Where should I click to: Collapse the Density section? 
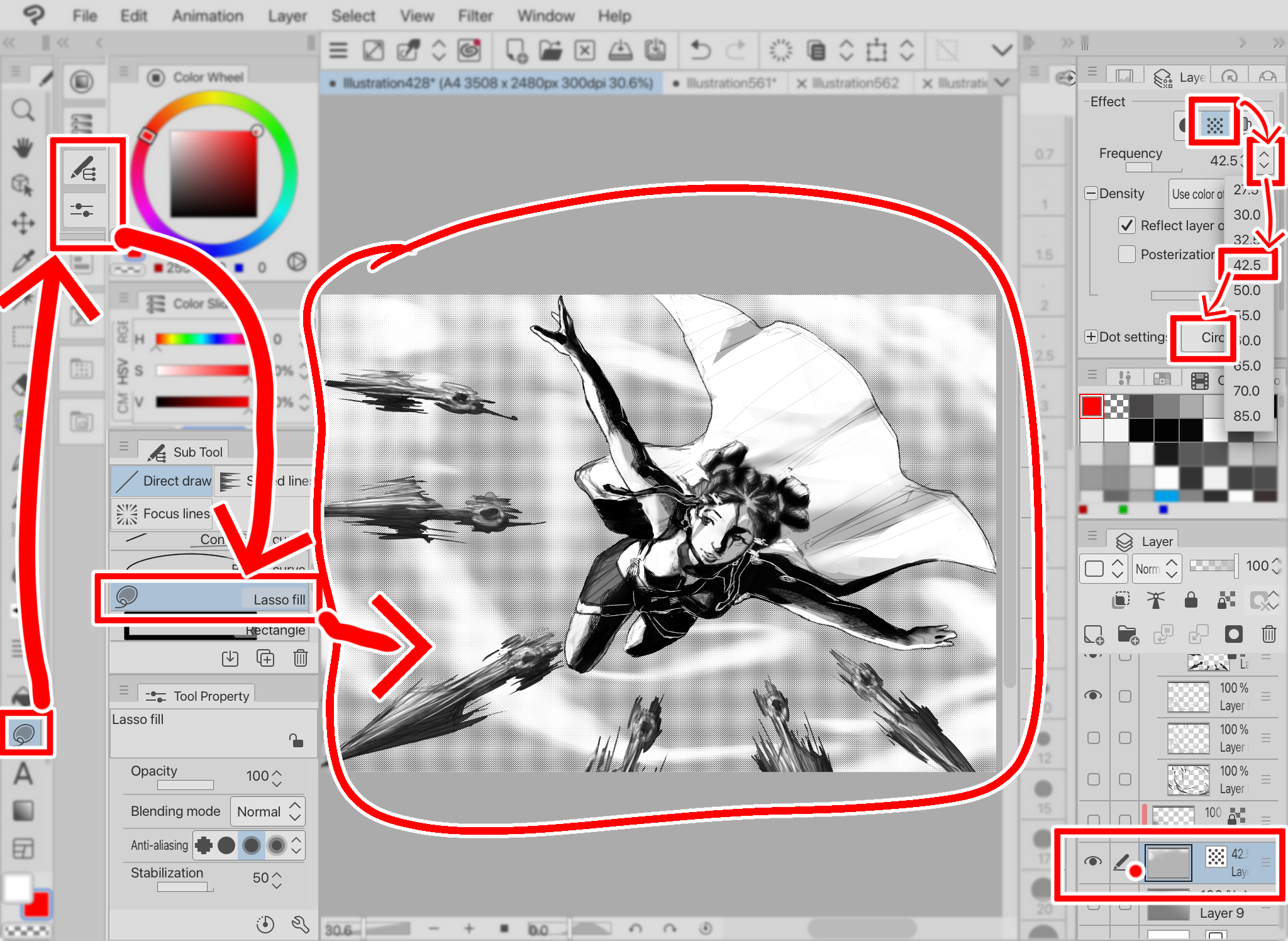click(1091, 193)
